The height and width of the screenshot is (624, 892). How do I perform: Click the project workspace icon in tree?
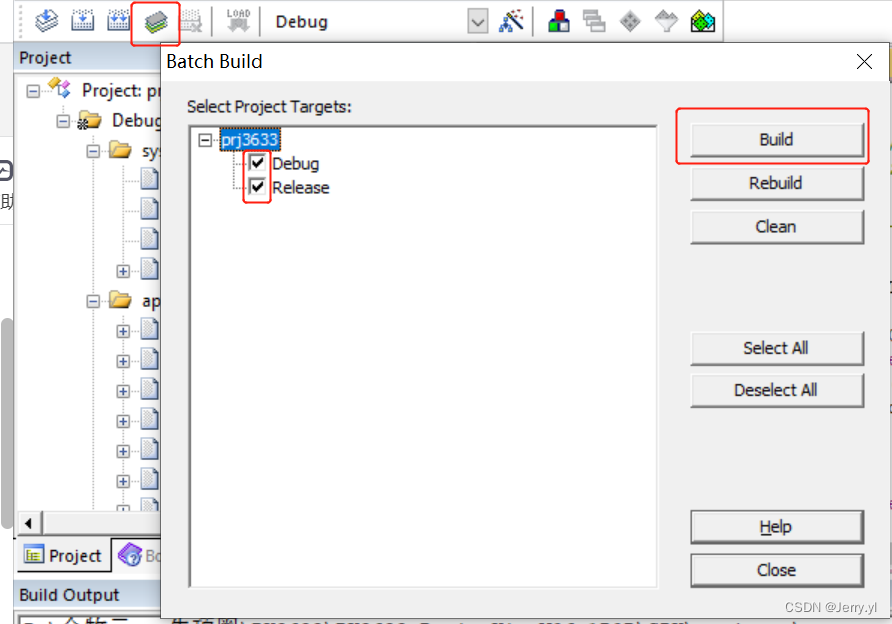coord(59,89)
